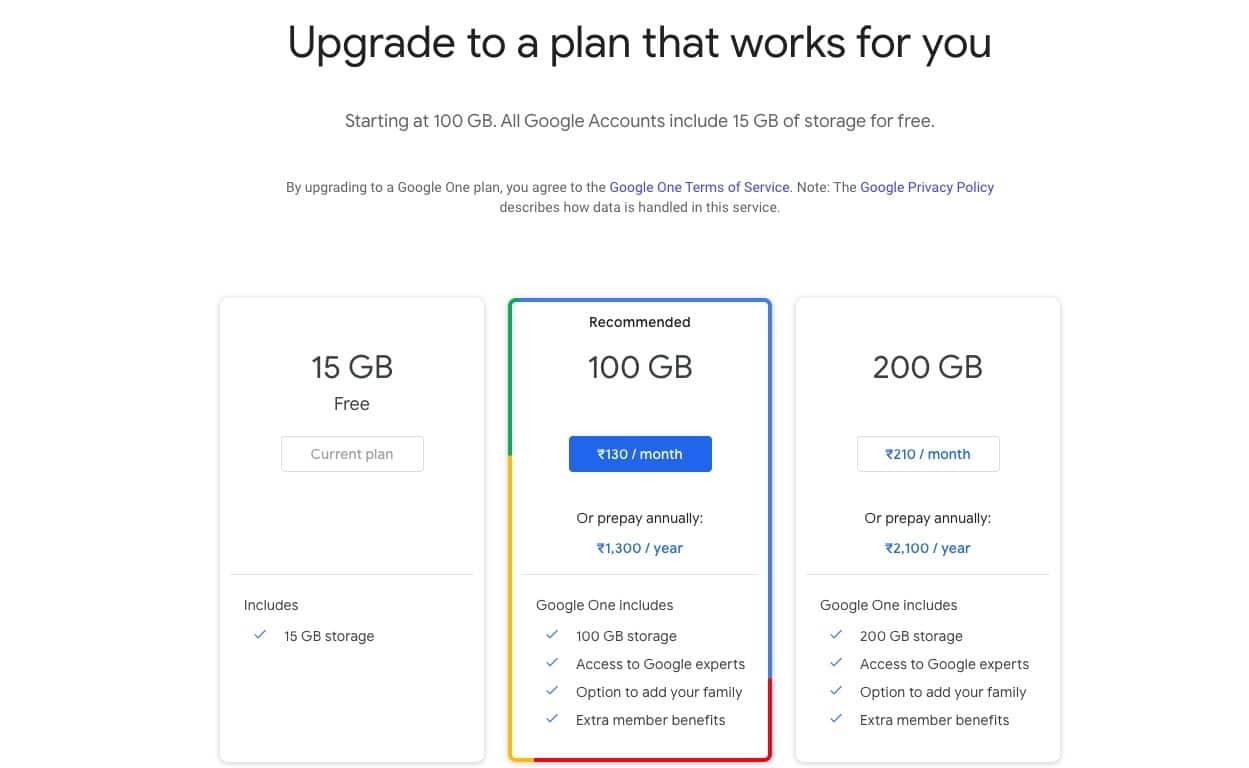Click the Current plan button
The image size is (1249, 768).
pyautogui.click(x=352, y=453)
